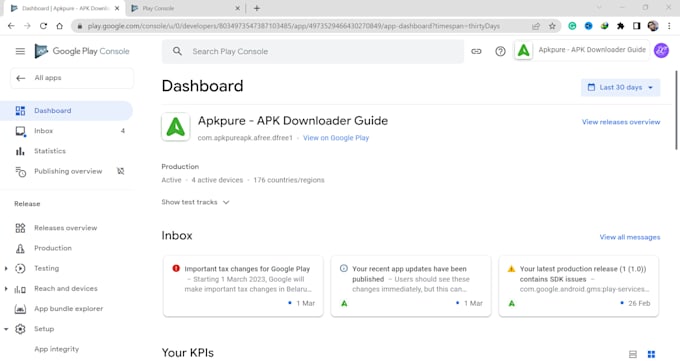Expand the Testing section arrow
Image resolution: width=680 pixels, height=361 pixels.
6,269
